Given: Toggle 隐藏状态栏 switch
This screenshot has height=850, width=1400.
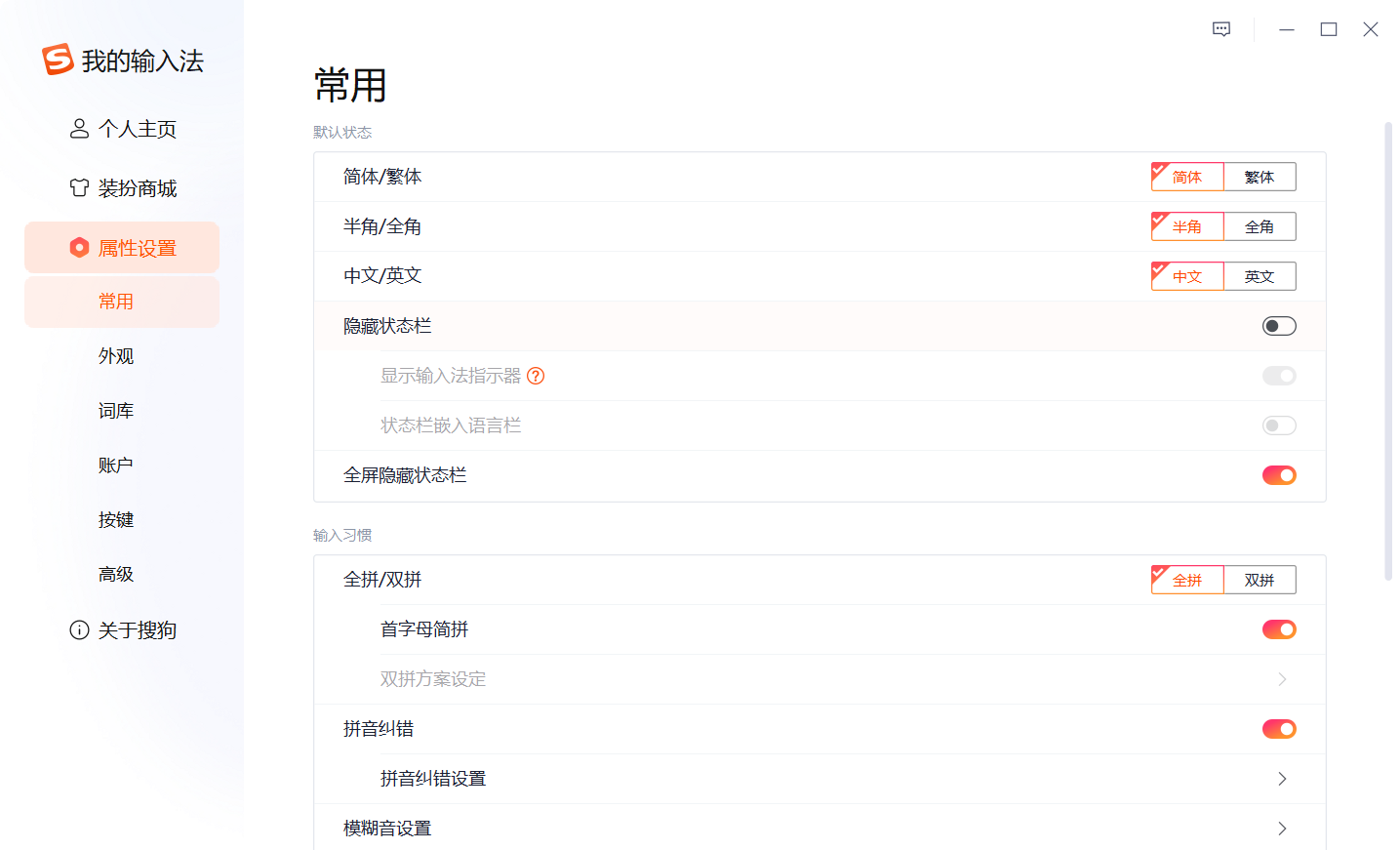Looking at the screenshot, I should [1279, 326].
